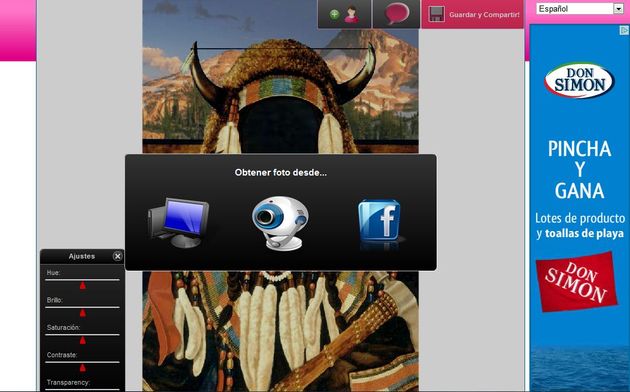Click the Transparency label
This screenshot has height=392, width=630.
click(x=68, y=382)
